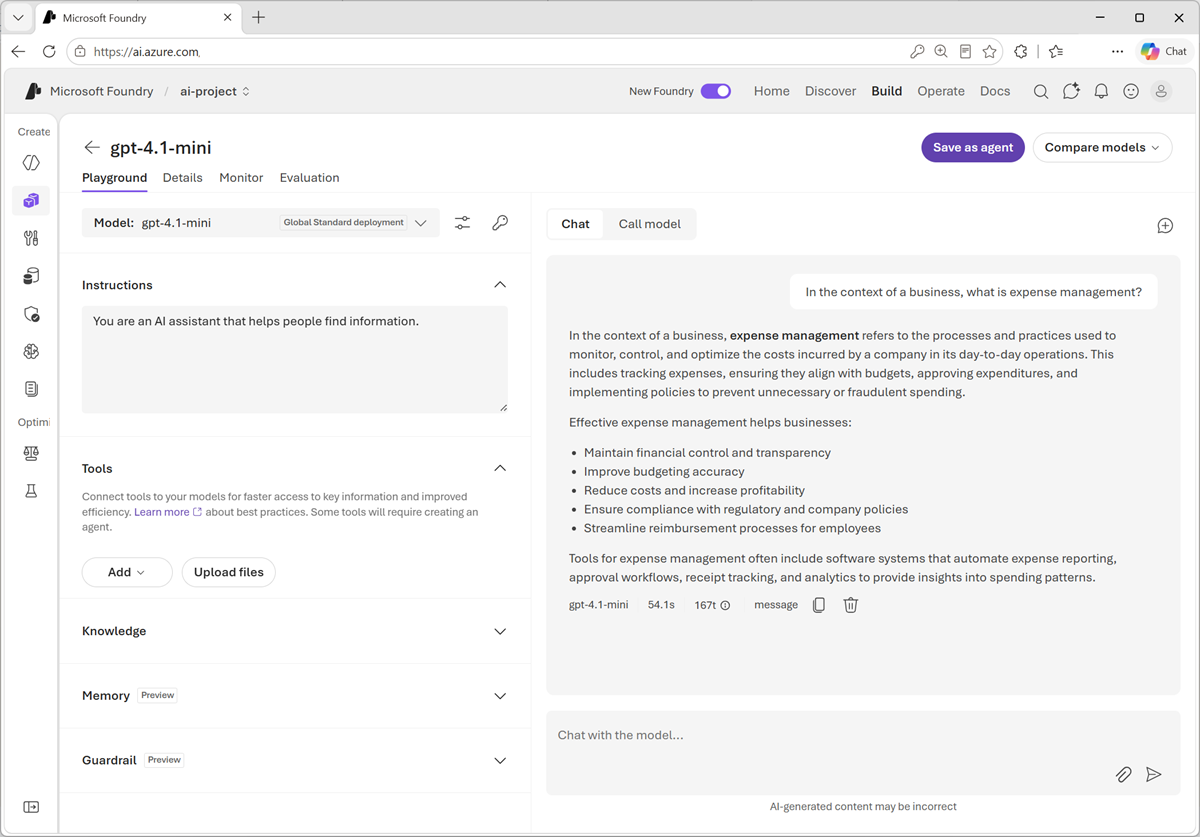
Task: Open the brain icon in sidebar
Action: pyautogui.click(x=31, y=351)
